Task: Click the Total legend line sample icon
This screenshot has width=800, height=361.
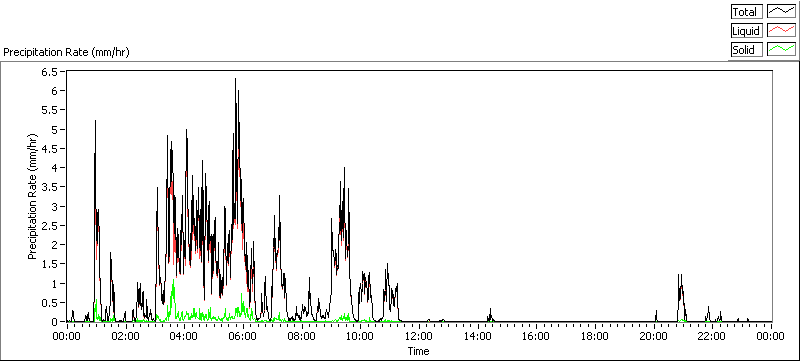Action: tap(781, 12)
